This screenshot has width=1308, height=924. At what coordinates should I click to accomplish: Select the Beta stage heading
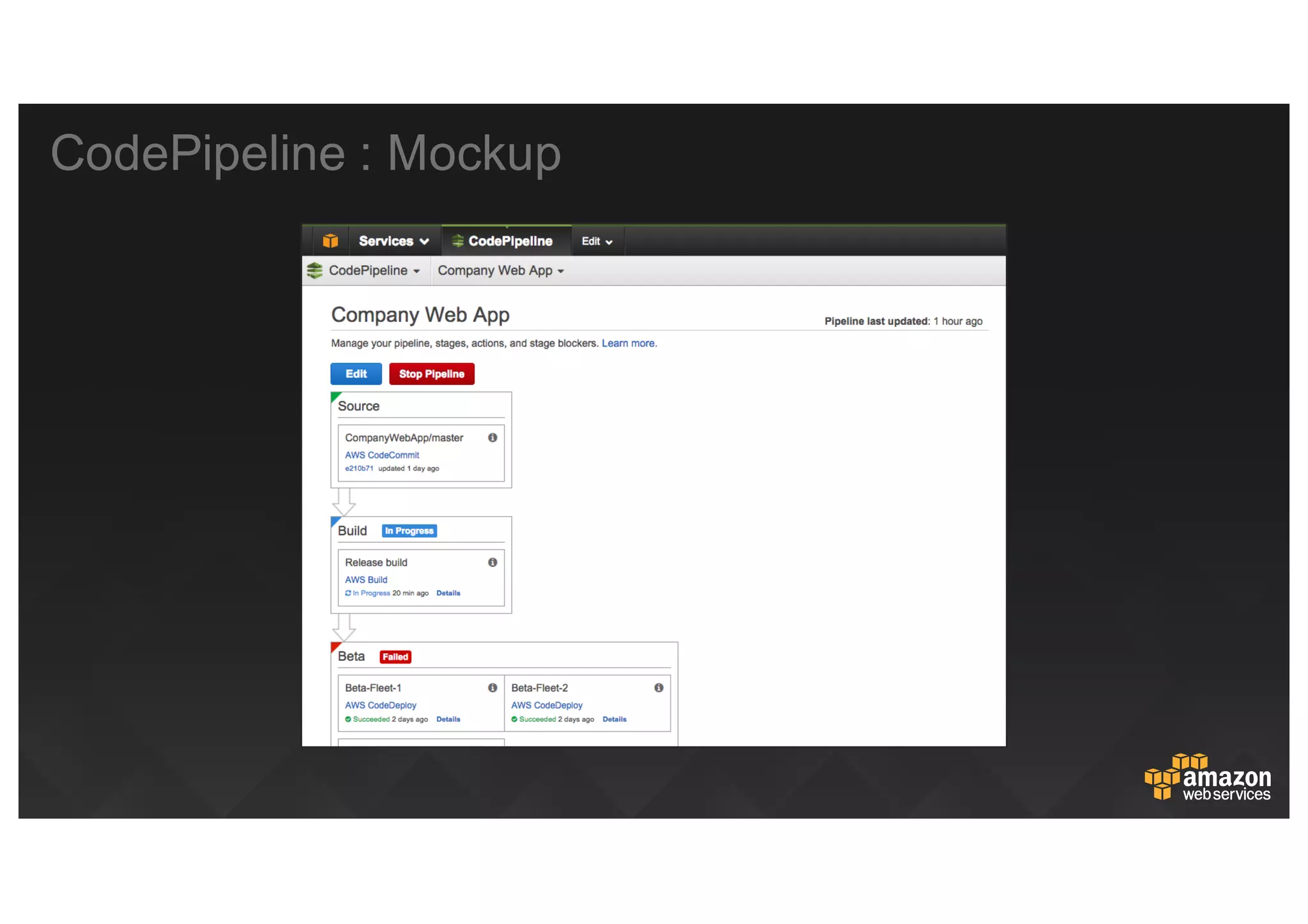[351, 656]
